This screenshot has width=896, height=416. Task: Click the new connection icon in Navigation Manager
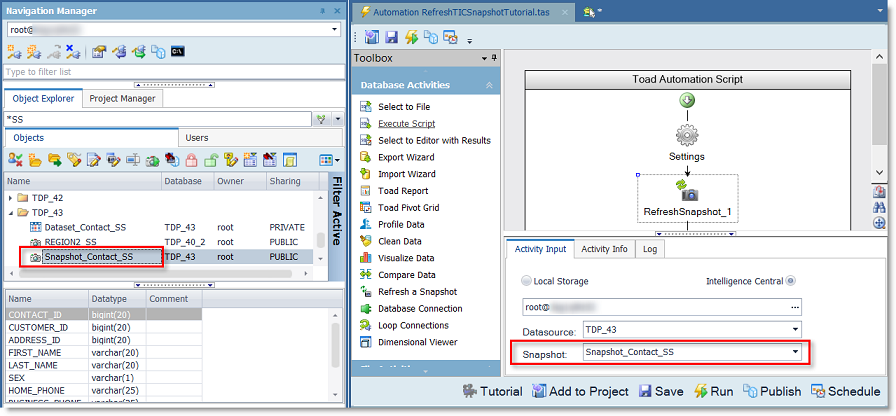click(x=14, y=52)
